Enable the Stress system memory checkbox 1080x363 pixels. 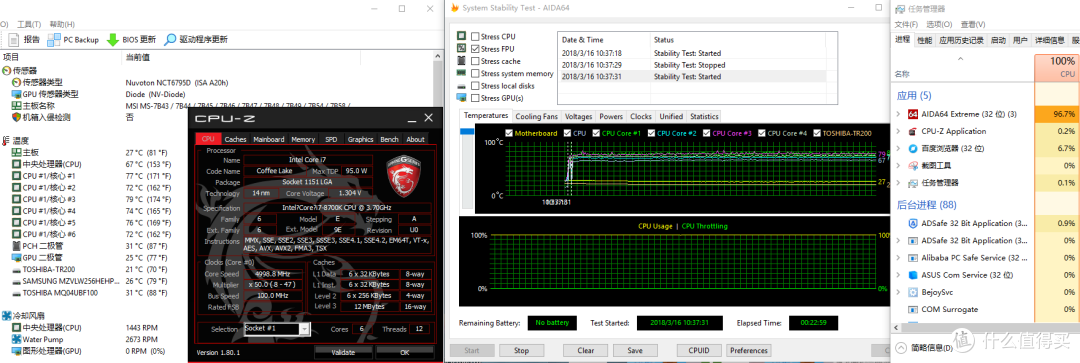[x=475, y=74]
